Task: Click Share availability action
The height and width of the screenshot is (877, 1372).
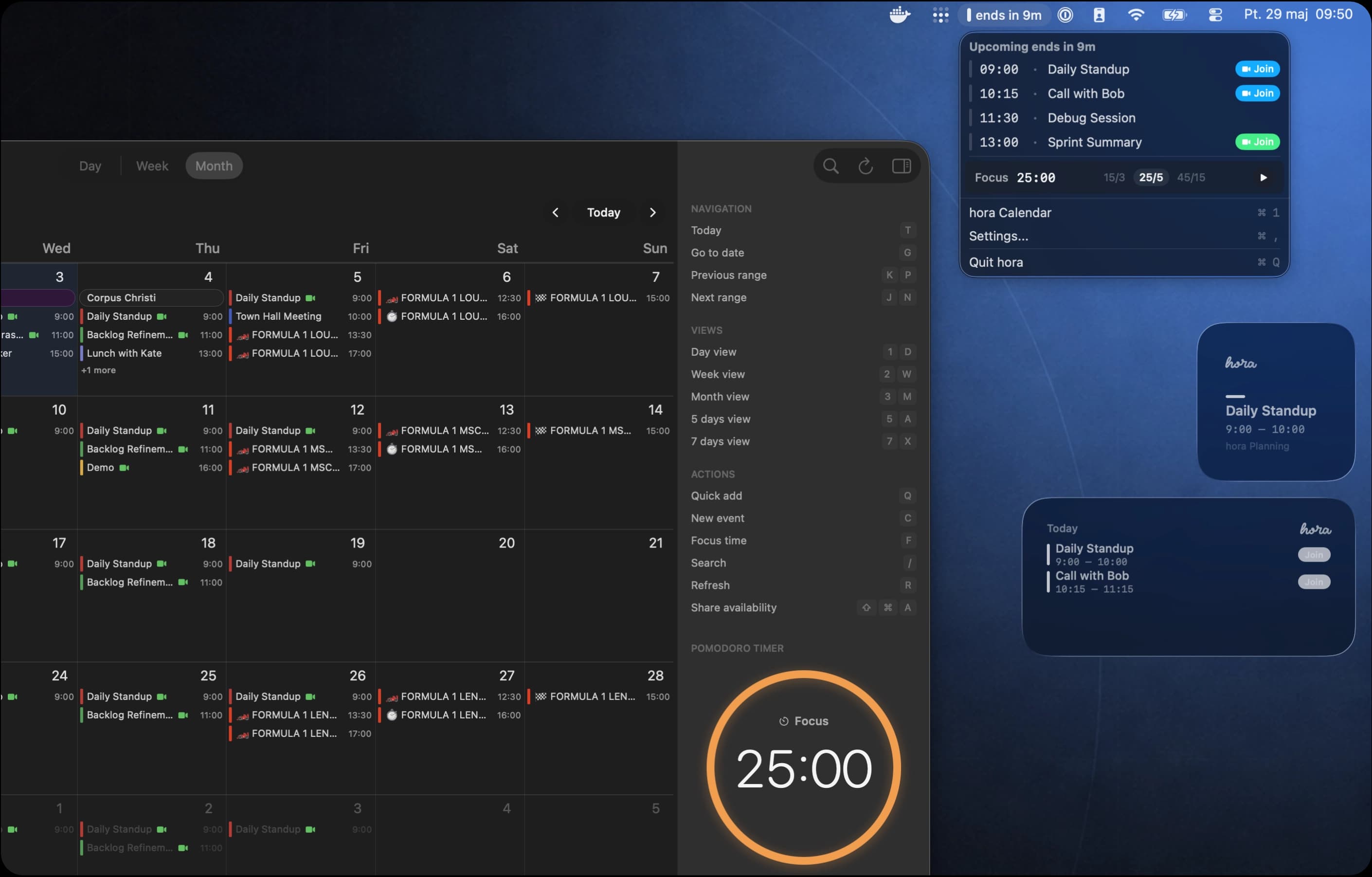Action: [803, 607]
